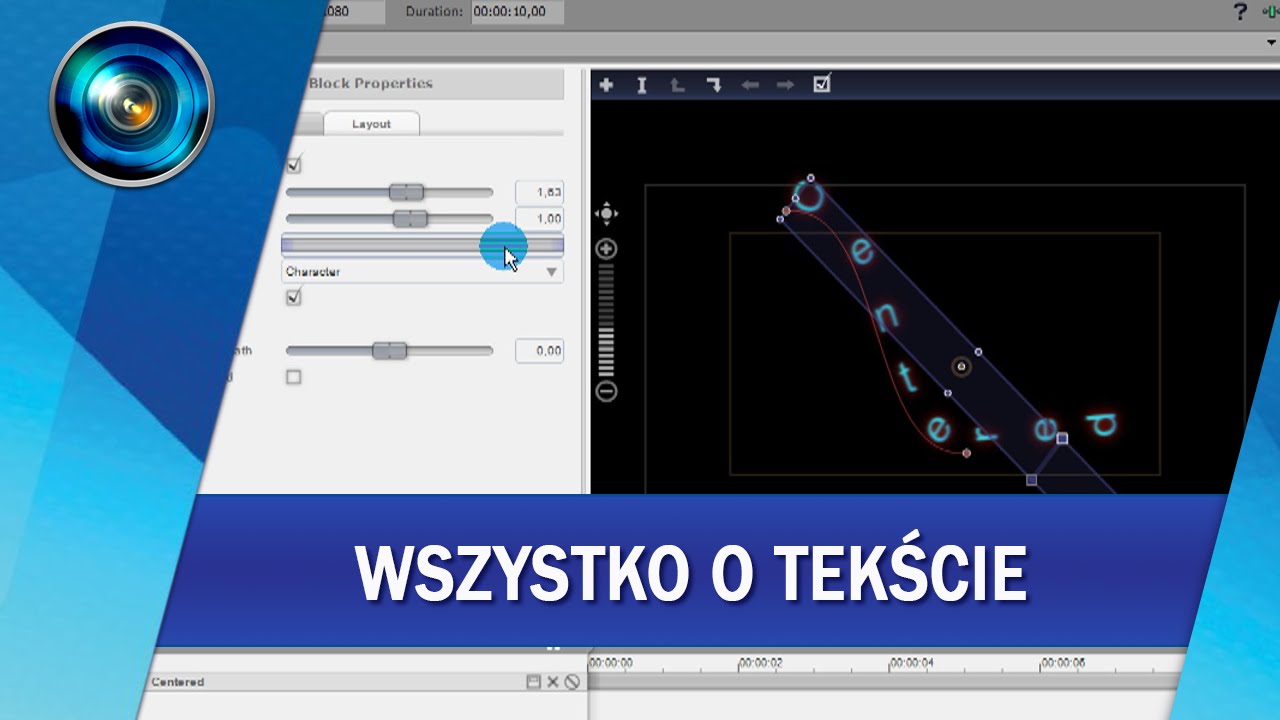Click the preview zoom level bar

[606, 320]
